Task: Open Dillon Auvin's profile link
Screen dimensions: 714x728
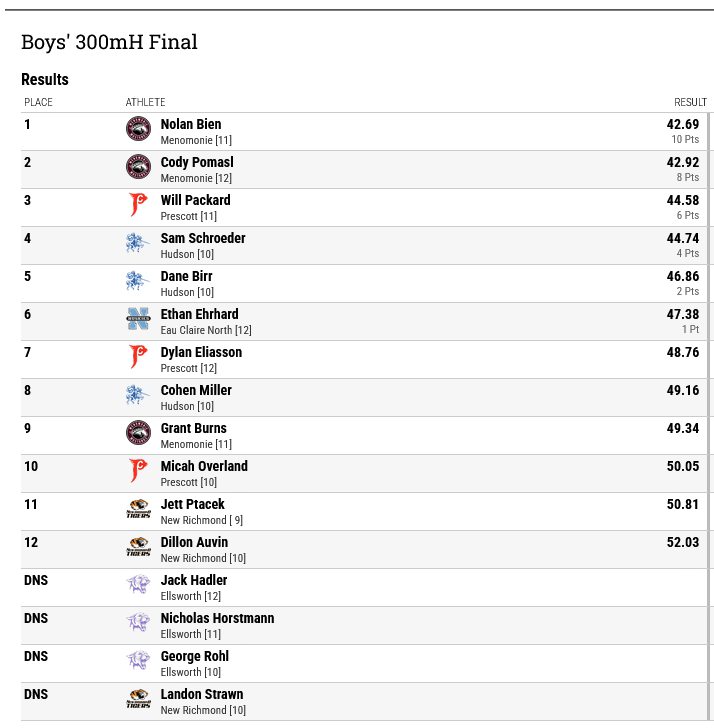Action: [194, 542]
